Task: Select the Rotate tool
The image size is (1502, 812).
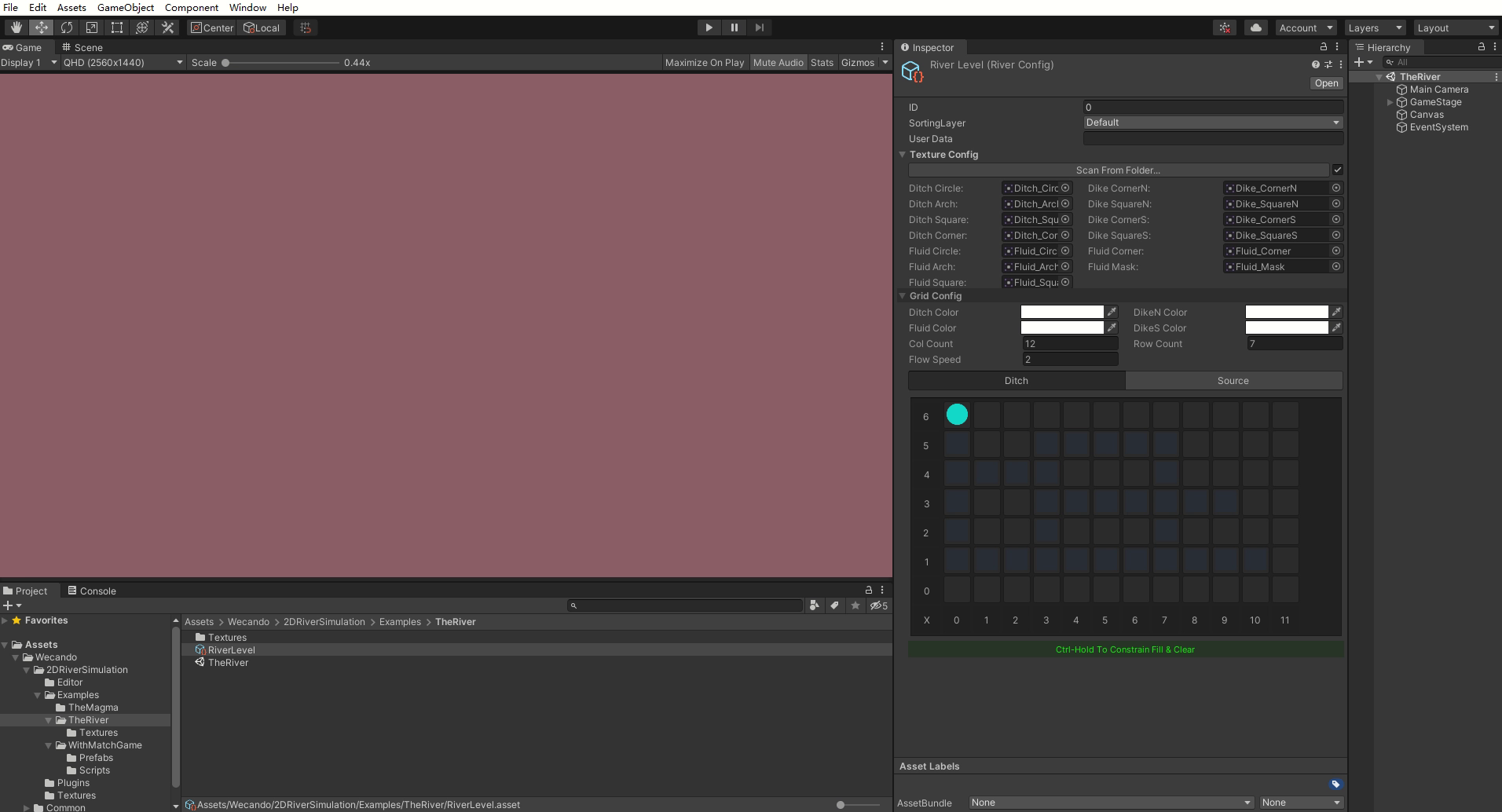Action: coord(67,27)
